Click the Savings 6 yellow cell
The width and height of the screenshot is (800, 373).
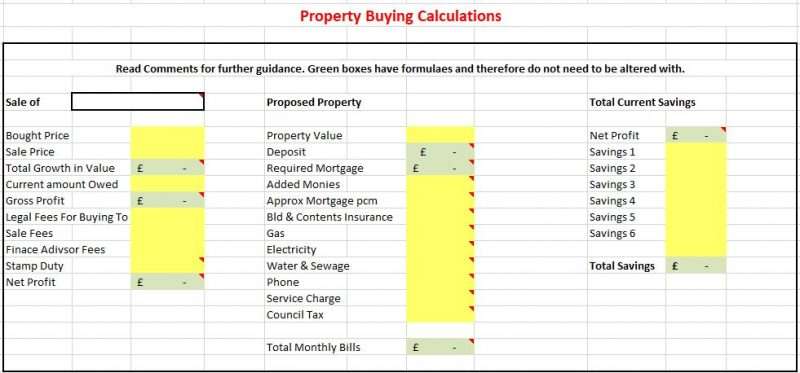[696, 233]
